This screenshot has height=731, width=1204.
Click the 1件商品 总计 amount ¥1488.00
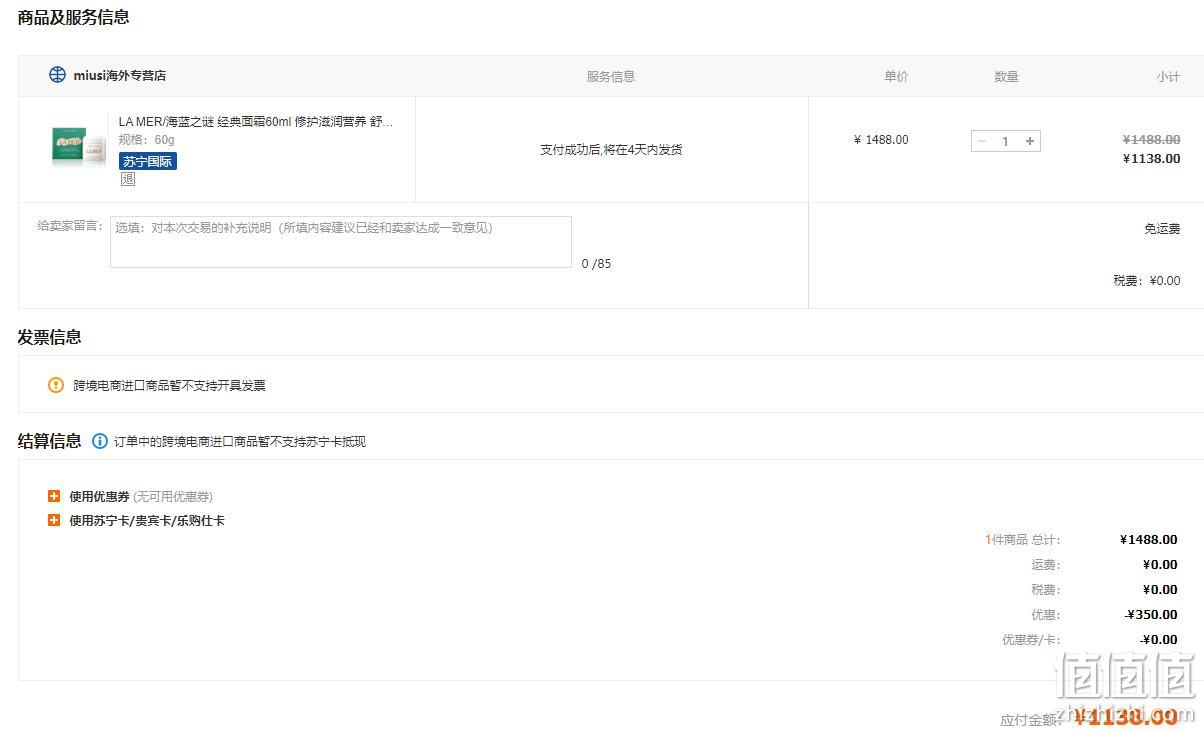(1149, 540)
